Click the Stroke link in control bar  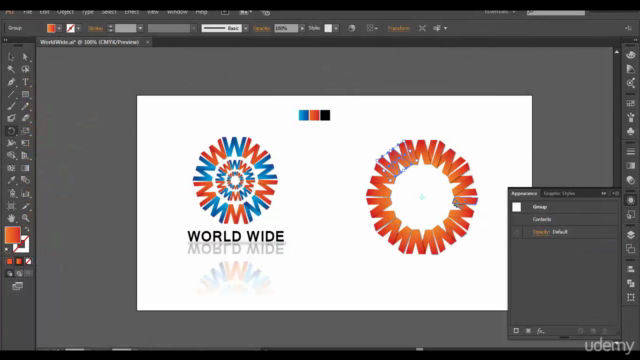click(x=96, y=28)
